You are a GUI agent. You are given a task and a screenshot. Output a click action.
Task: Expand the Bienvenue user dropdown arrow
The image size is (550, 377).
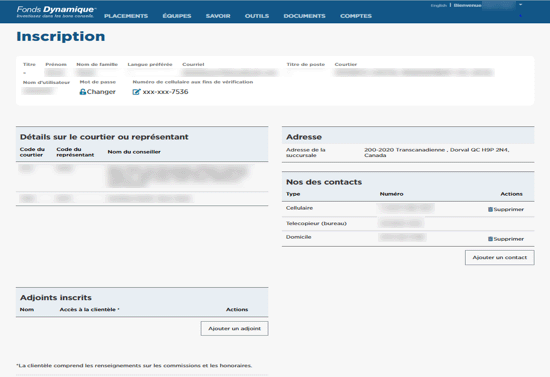coord(521,5)
